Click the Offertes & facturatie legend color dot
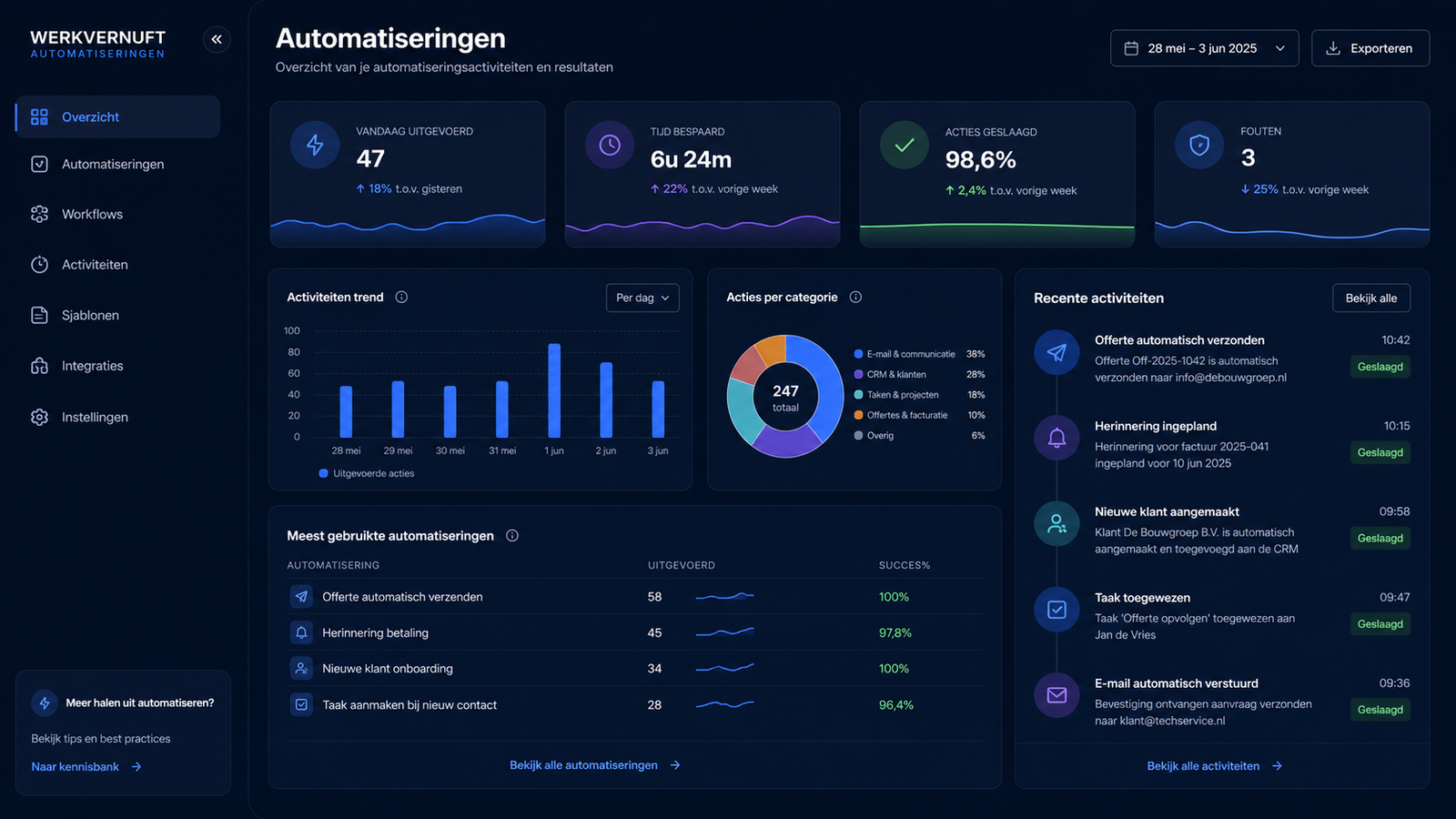1456x819 pixels. click(858, 415)
